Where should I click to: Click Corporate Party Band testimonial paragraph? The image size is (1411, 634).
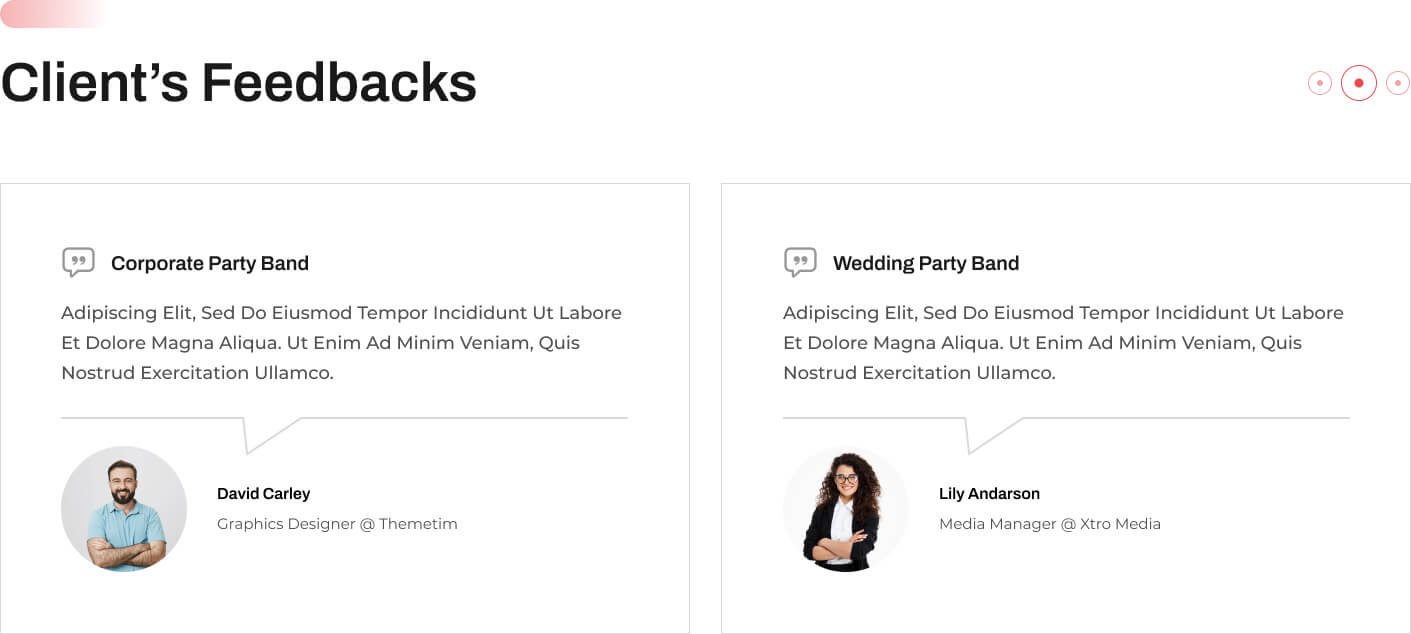click(x=341, y=343)
